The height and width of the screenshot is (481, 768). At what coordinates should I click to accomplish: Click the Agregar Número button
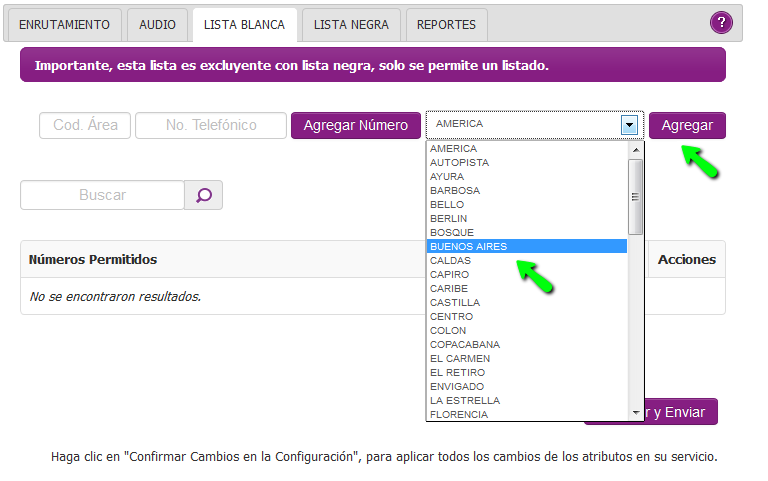coord(356,125)
